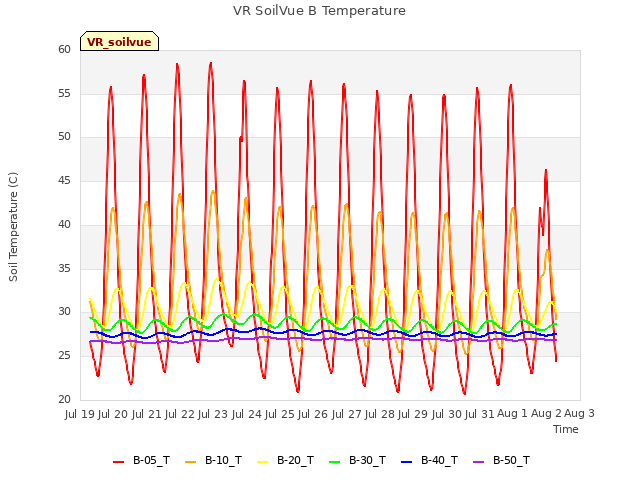Click the Soil Temperature (C) axis label
Image resolution: width=640 pixels, height=480 pixels.
pyautogui.click(x=13, y=227)
